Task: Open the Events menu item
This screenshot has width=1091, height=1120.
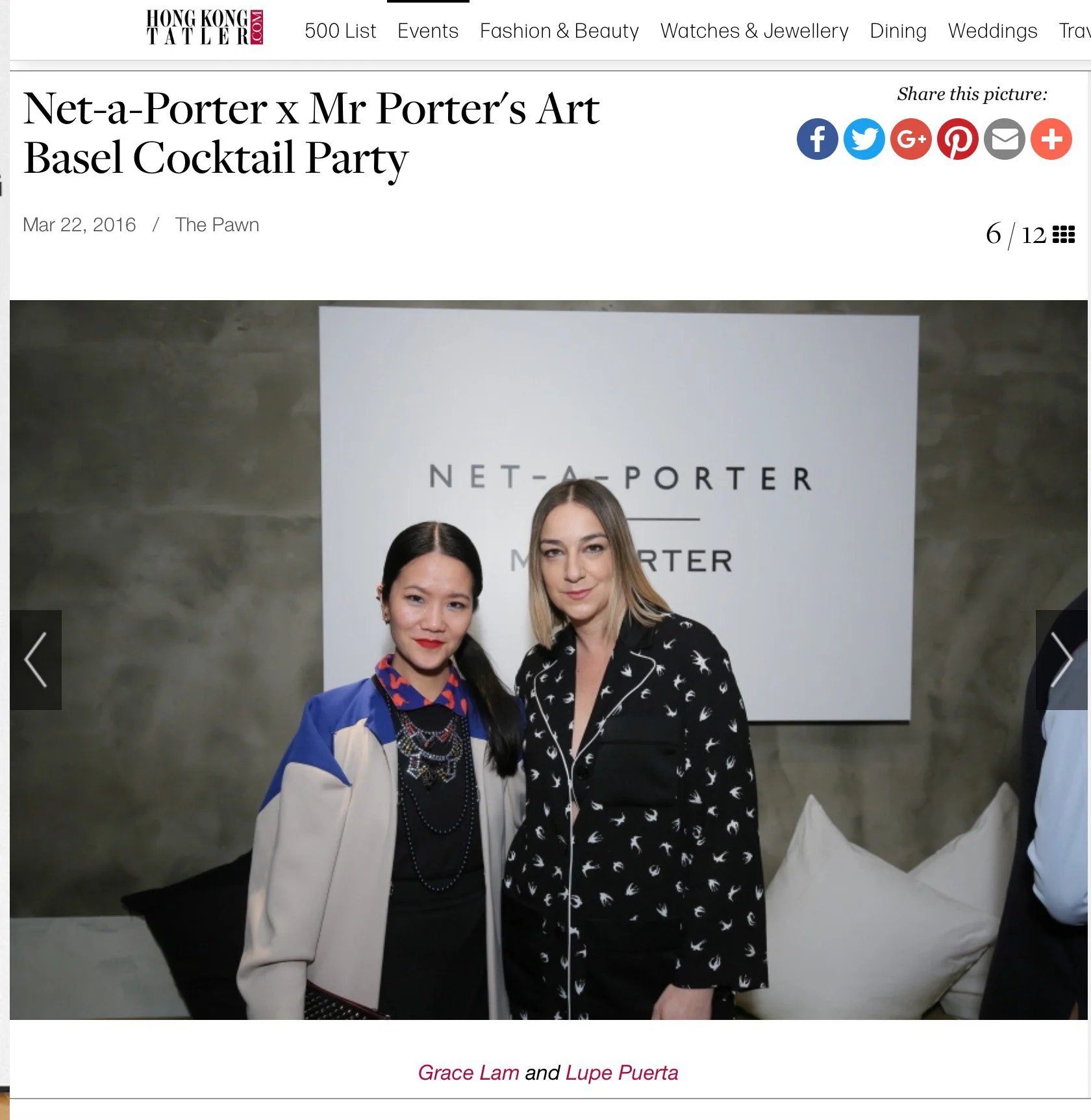Action: pyautogui.click(x=428, y=31)
